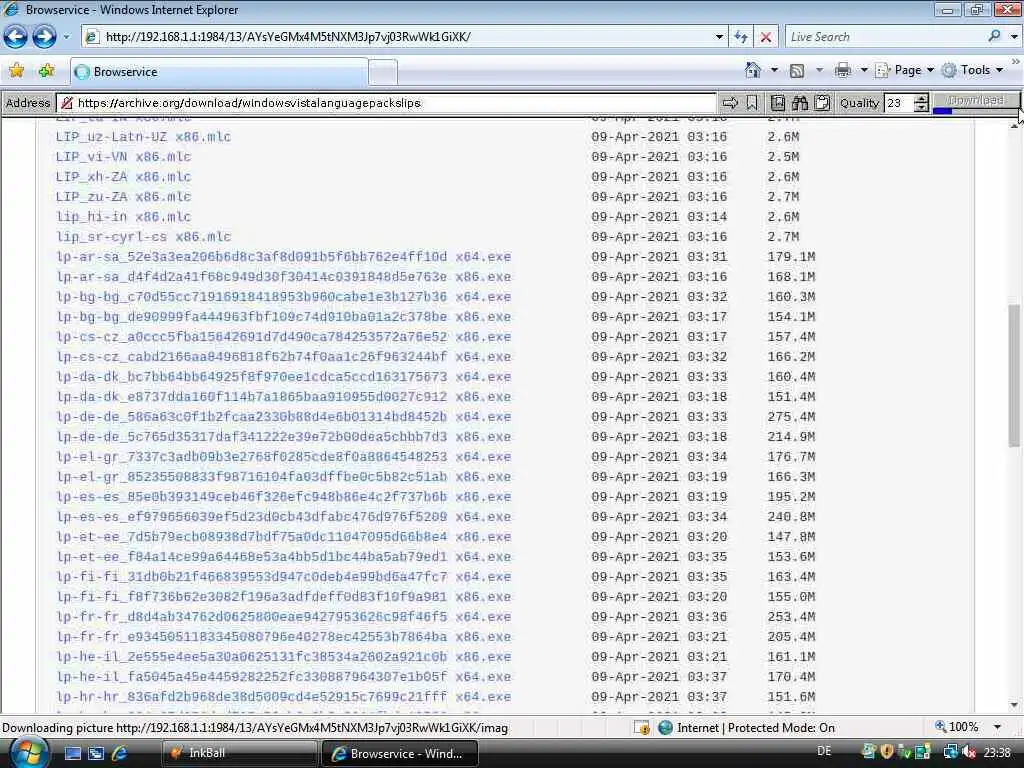Go back with the IE Back arrow

(x=16, y=37)
